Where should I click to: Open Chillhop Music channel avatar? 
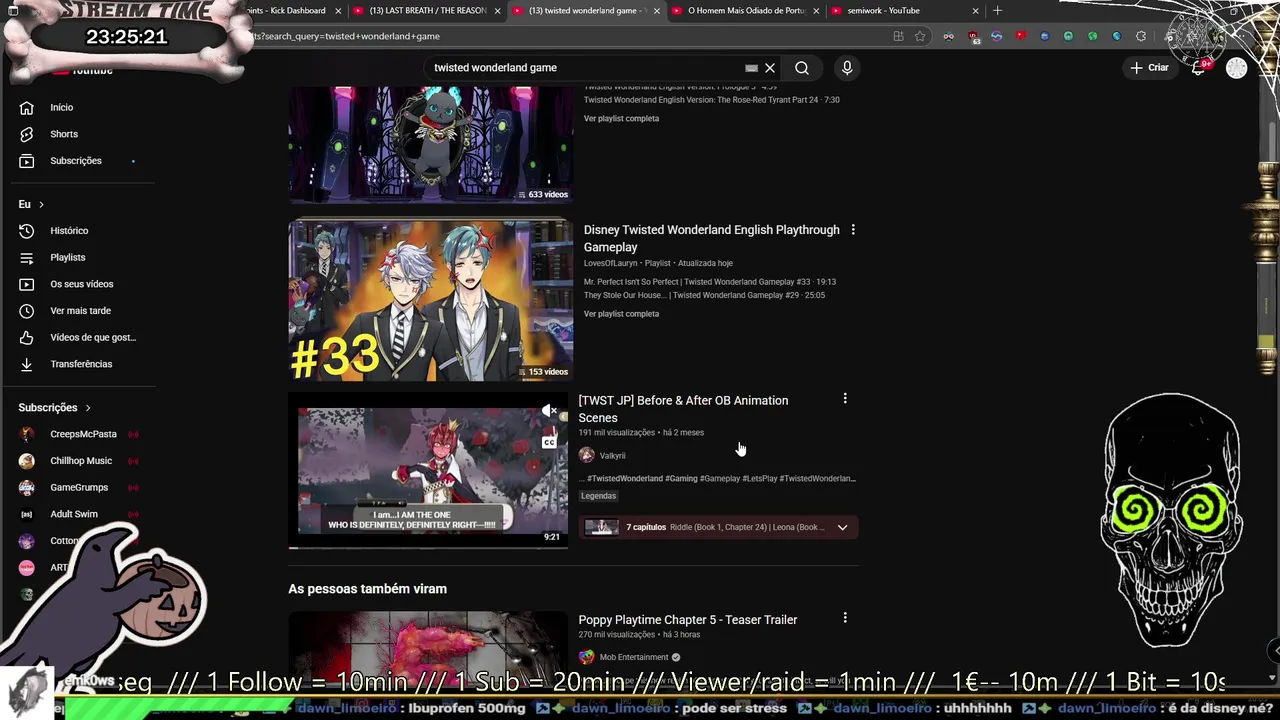pyautogui.click(x=27, y=461)
